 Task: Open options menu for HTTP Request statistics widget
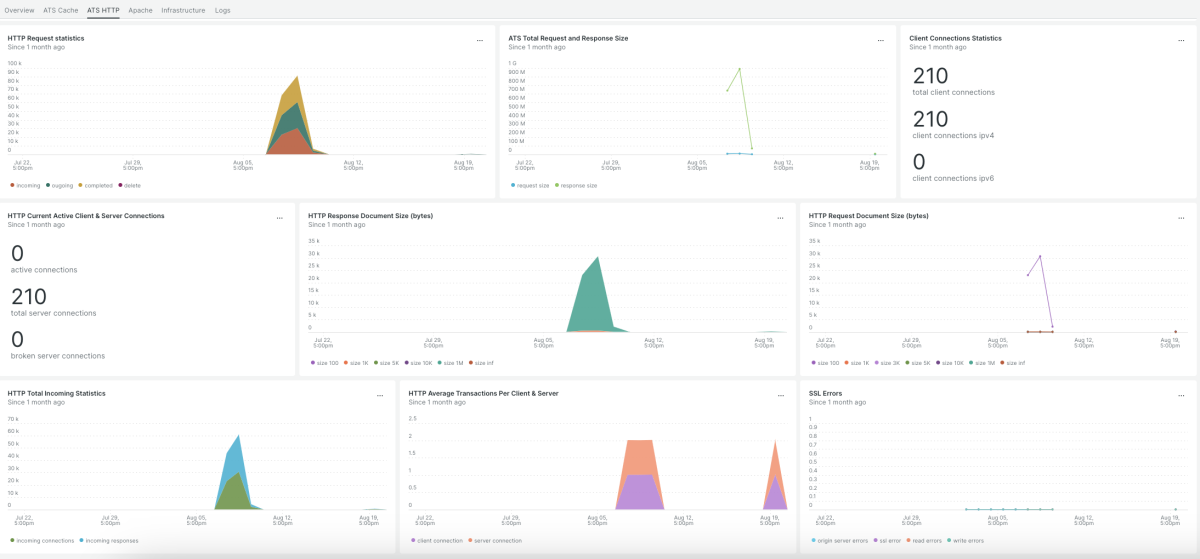(x=480, y=41)
